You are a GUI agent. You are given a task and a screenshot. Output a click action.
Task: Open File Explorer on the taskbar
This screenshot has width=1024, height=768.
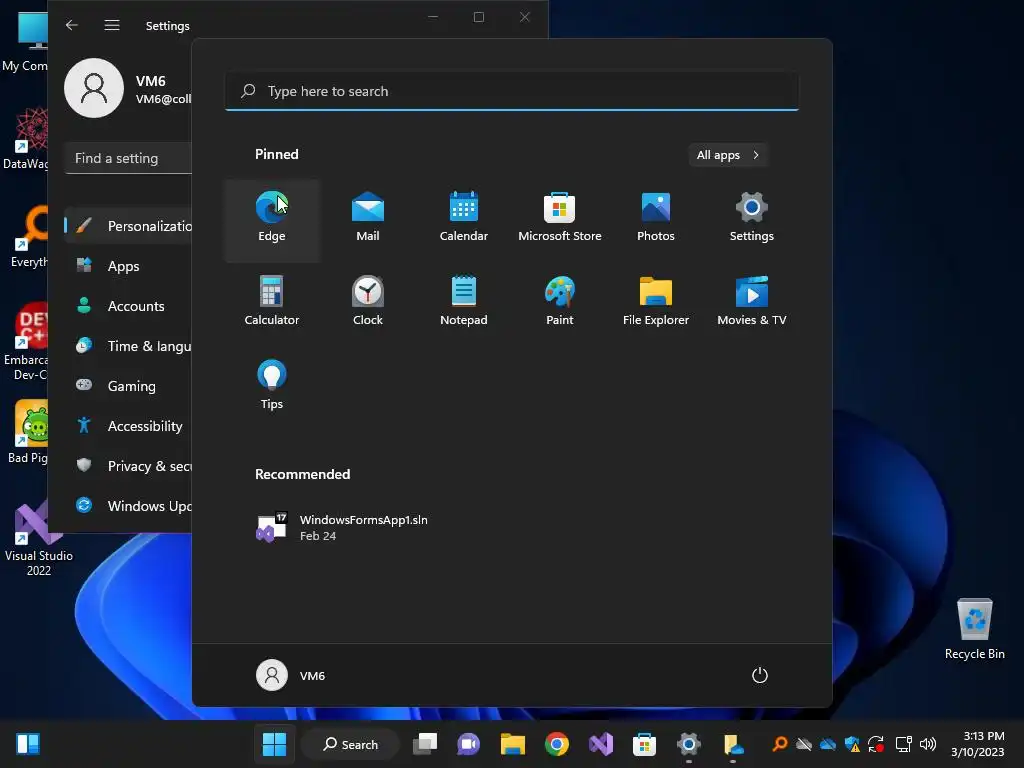click(x=513, y=744)
